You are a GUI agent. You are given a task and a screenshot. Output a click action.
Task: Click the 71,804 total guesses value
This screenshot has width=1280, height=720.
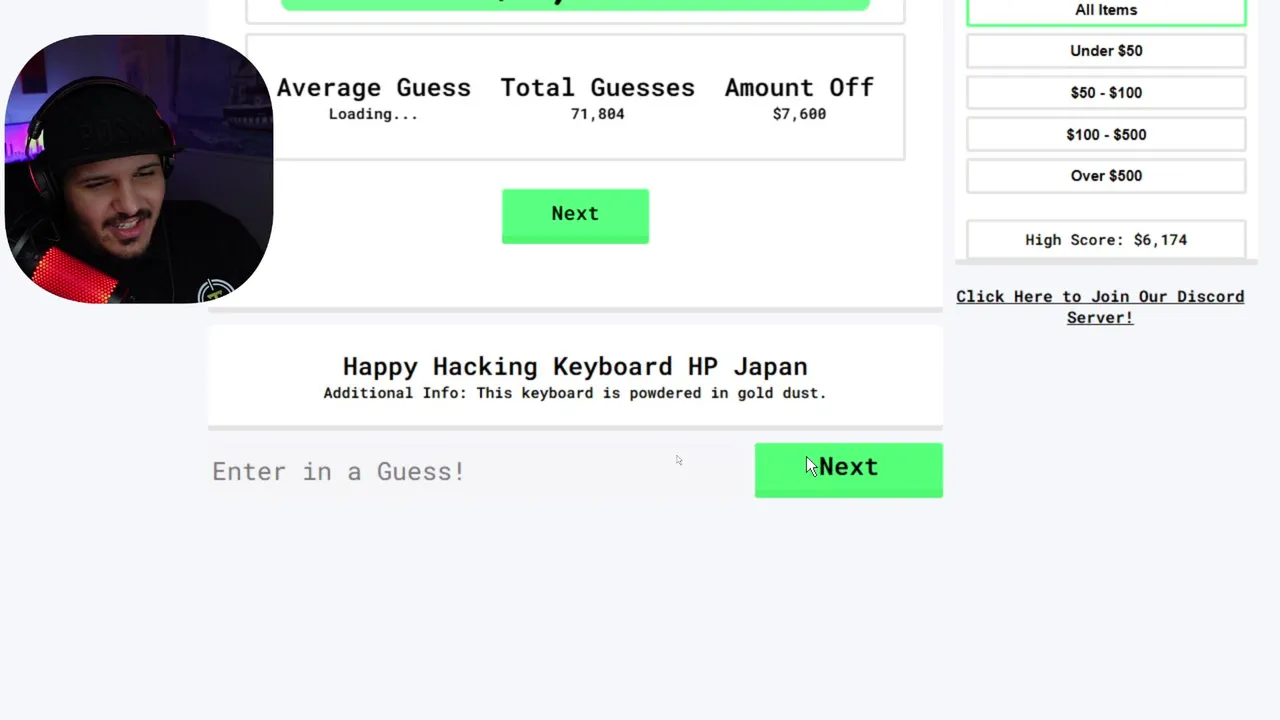(x=598, y=114)
